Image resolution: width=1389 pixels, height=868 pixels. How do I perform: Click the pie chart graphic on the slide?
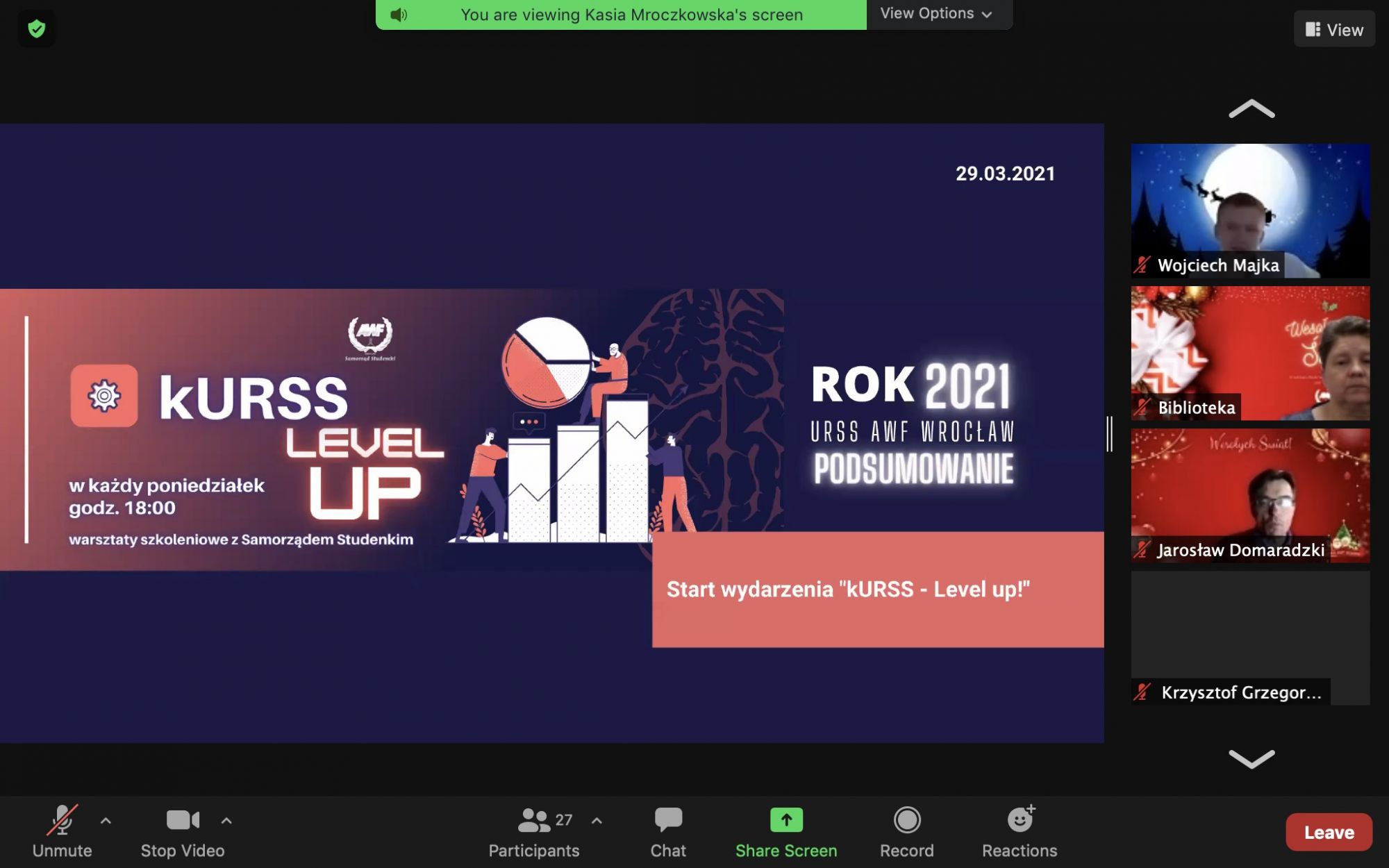(x=546, y=362)
